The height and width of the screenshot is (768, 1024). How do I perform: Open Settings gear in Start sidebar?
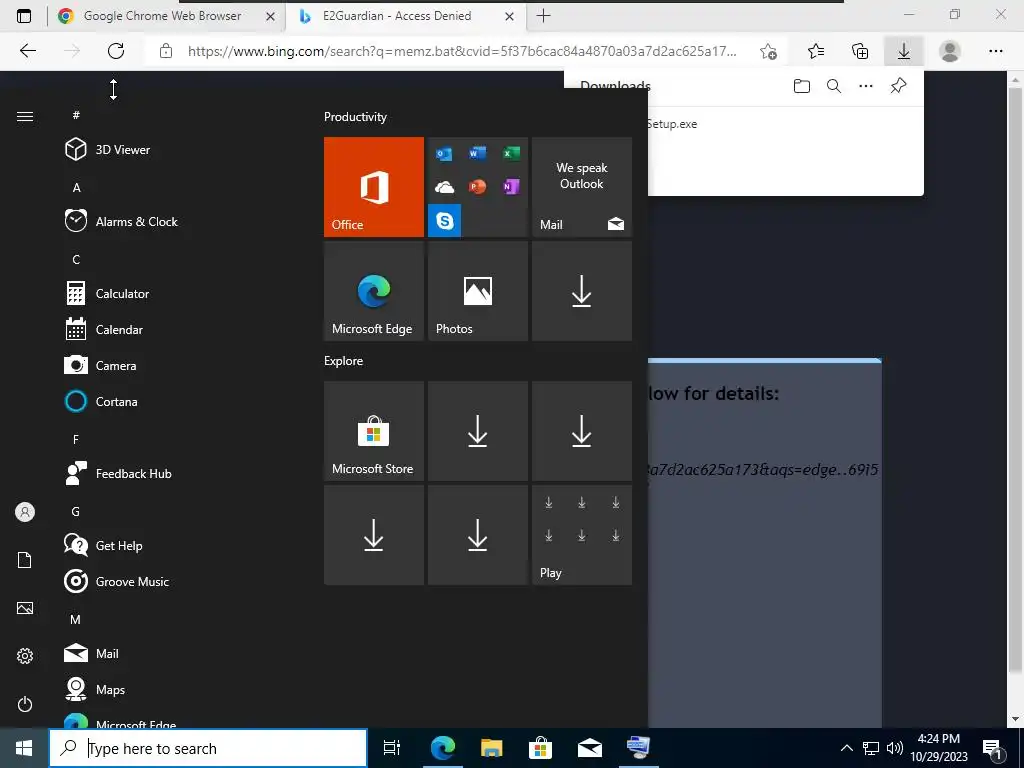(25, 656)
